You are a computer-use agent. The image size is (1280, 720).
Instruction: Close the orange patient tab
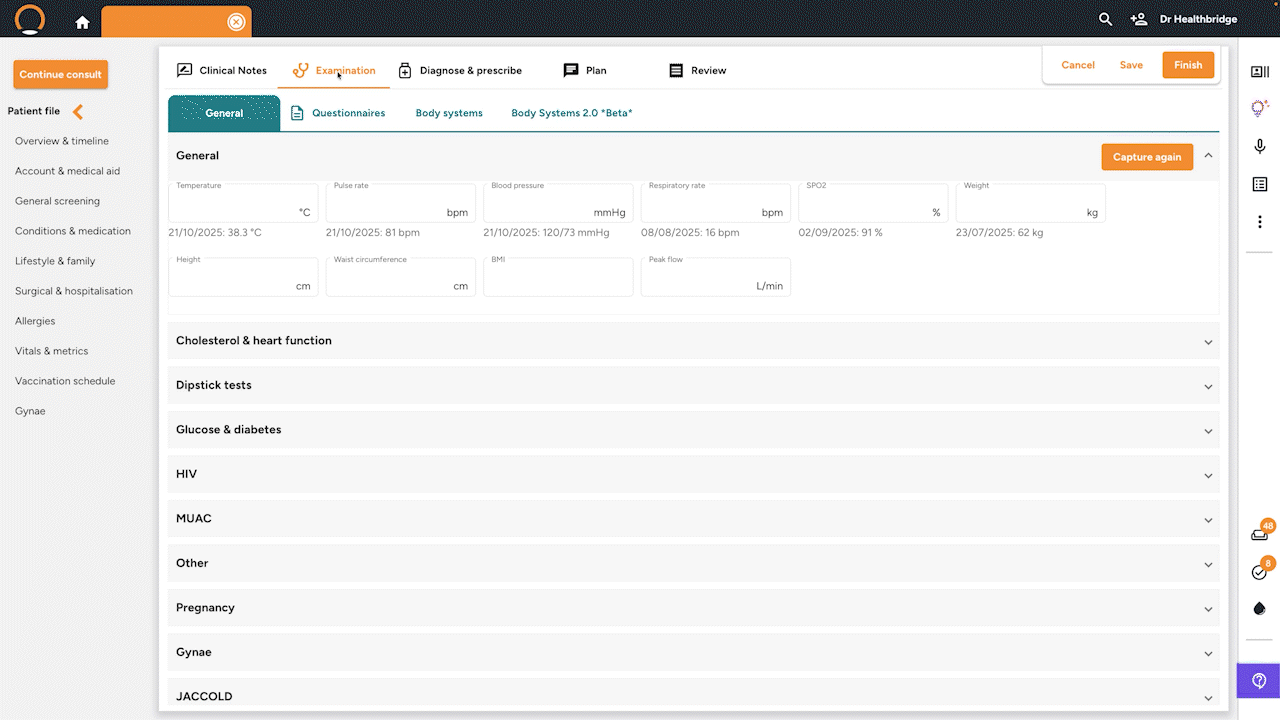pyautogui.click(x=235, y=22)
